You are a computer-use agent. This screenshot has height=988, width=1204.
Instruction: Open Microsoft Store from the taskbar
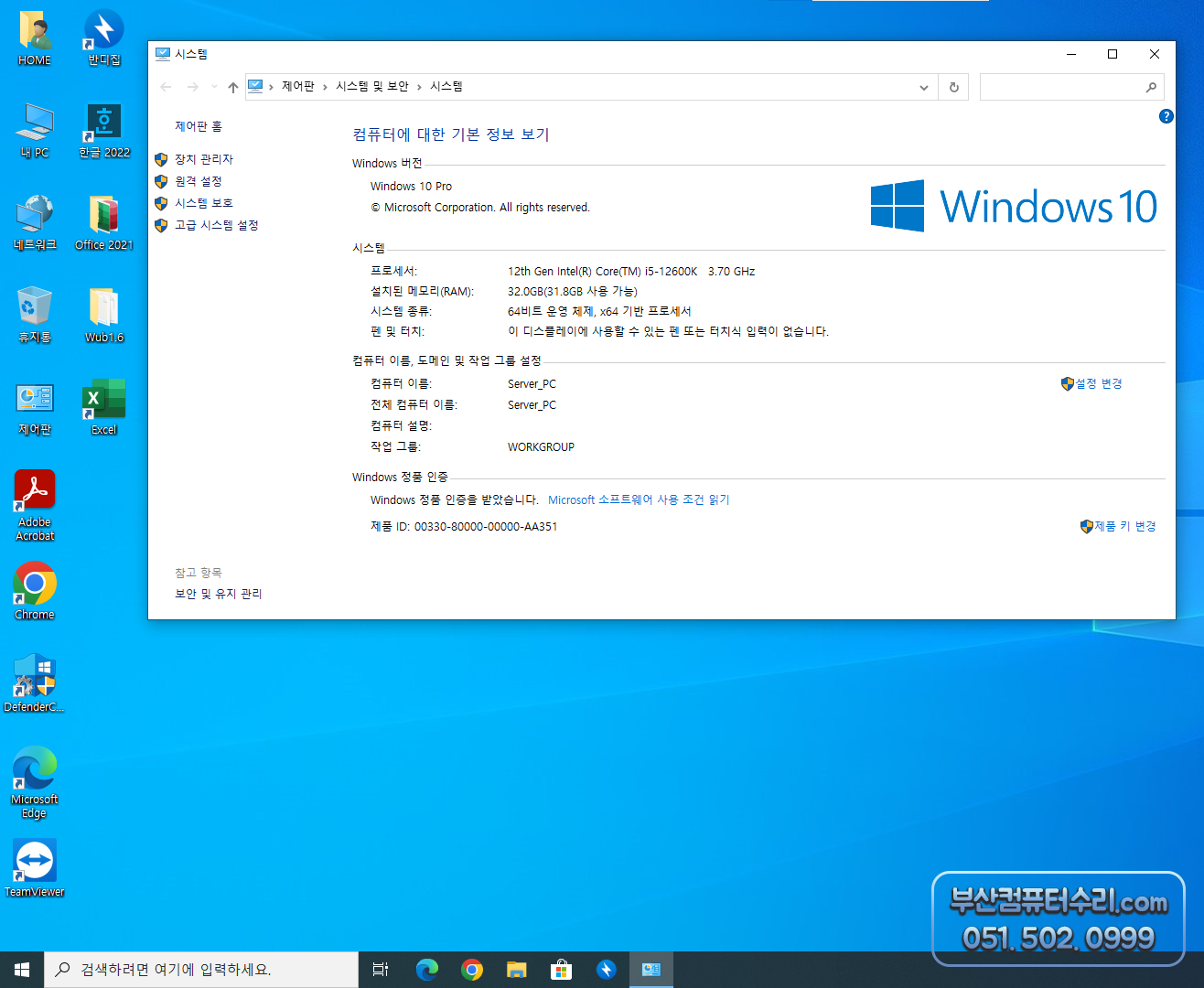562,970
